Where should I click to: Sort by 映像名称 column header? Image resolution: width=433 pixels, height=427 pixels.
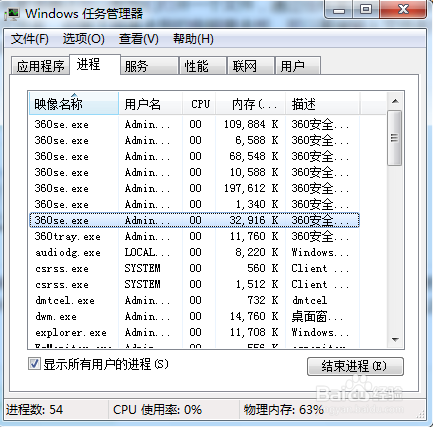click(74, 104)
